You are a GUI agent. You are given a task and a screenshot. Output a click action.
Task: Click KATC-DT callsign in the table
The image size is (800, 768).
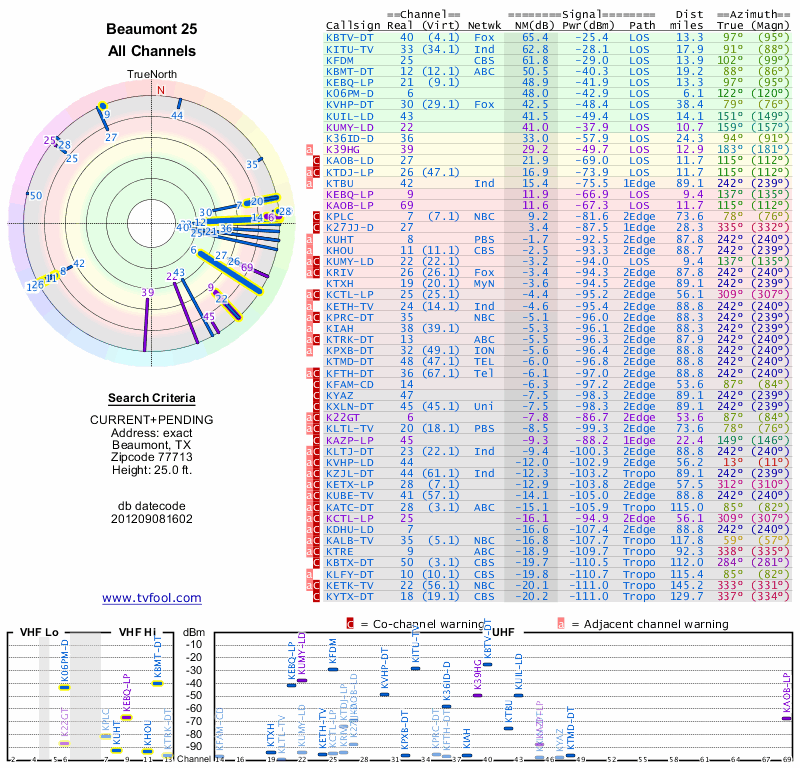click(x=350, y=507)
